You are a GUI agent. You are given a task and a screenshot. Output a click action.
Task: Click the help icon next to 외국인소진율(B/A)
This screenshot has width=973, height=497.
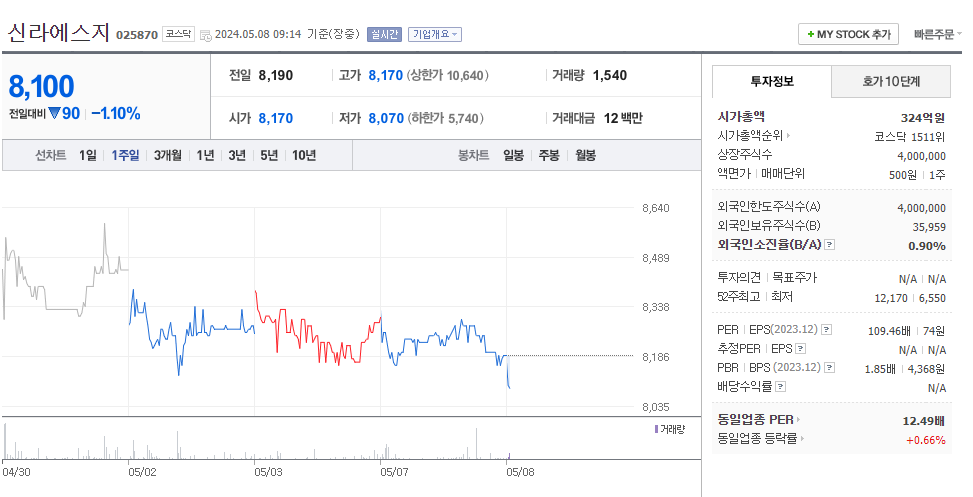click(830, 244)
